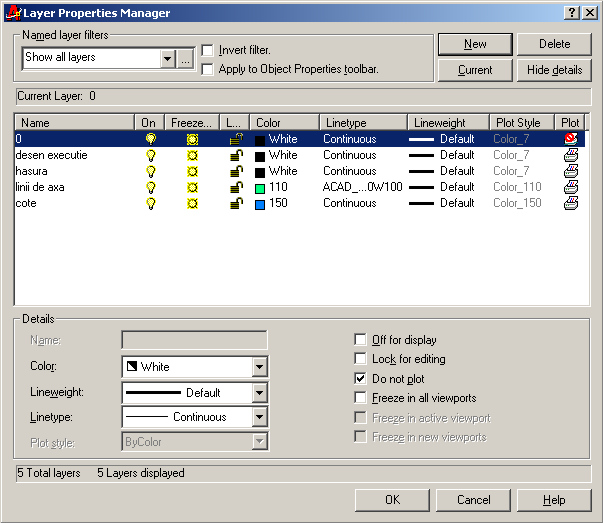Sort by the Freeze column header
603x523 pixels.
point(192,123)
